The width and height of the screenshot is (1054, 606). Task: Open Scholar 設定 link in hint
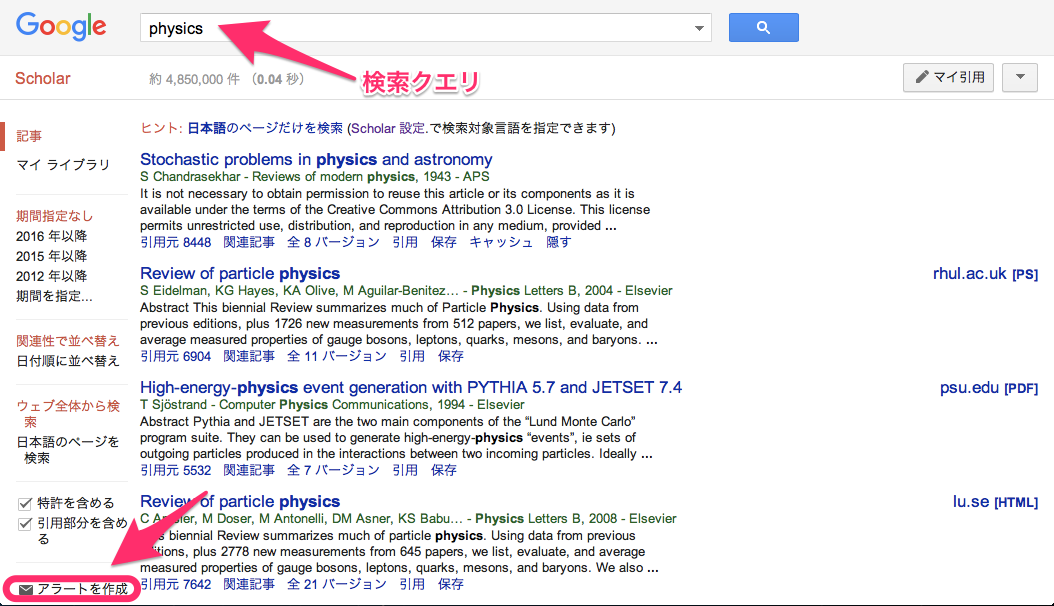point(388,128)
